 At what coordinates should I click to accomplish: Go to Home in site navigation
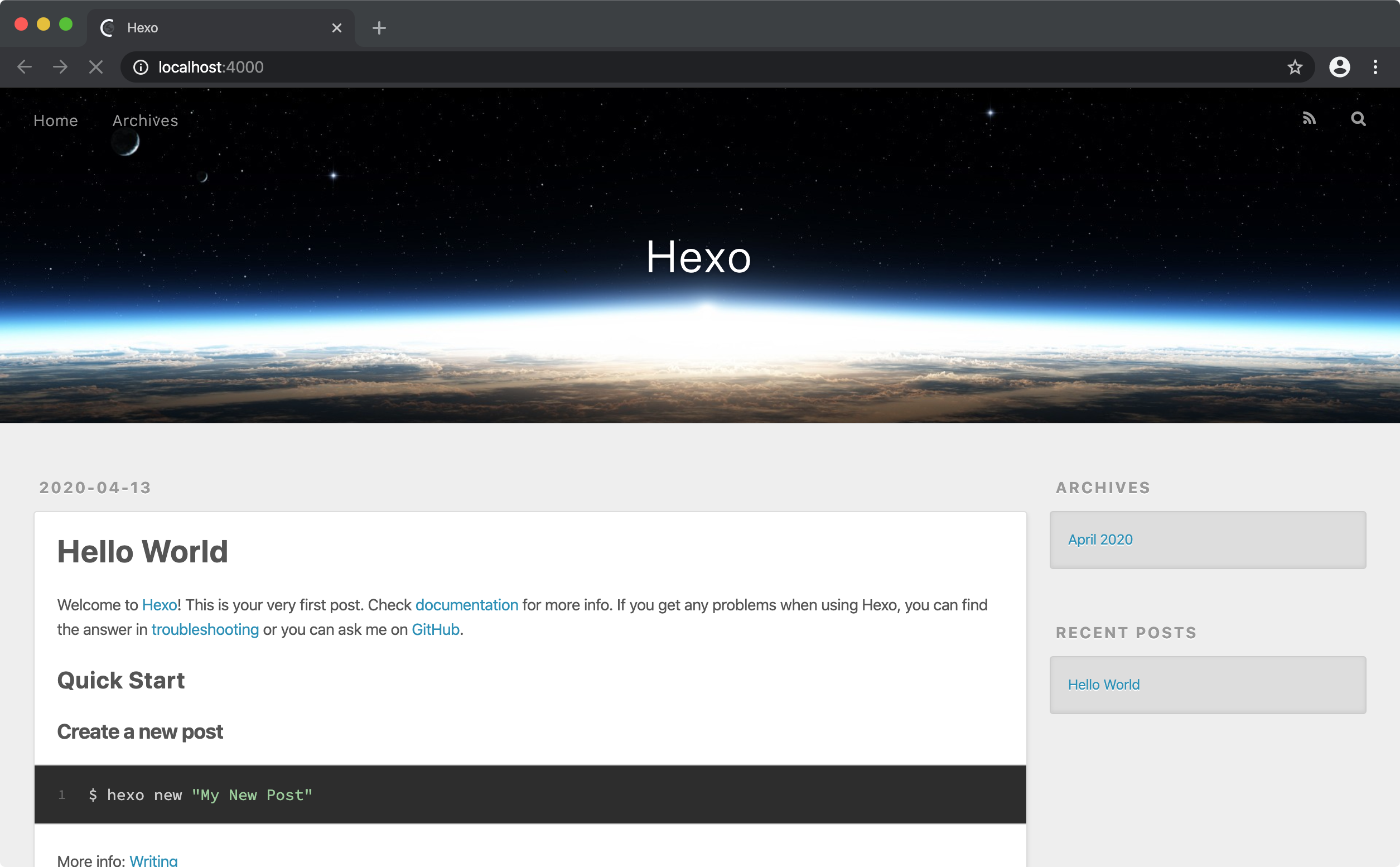point(56,121)
